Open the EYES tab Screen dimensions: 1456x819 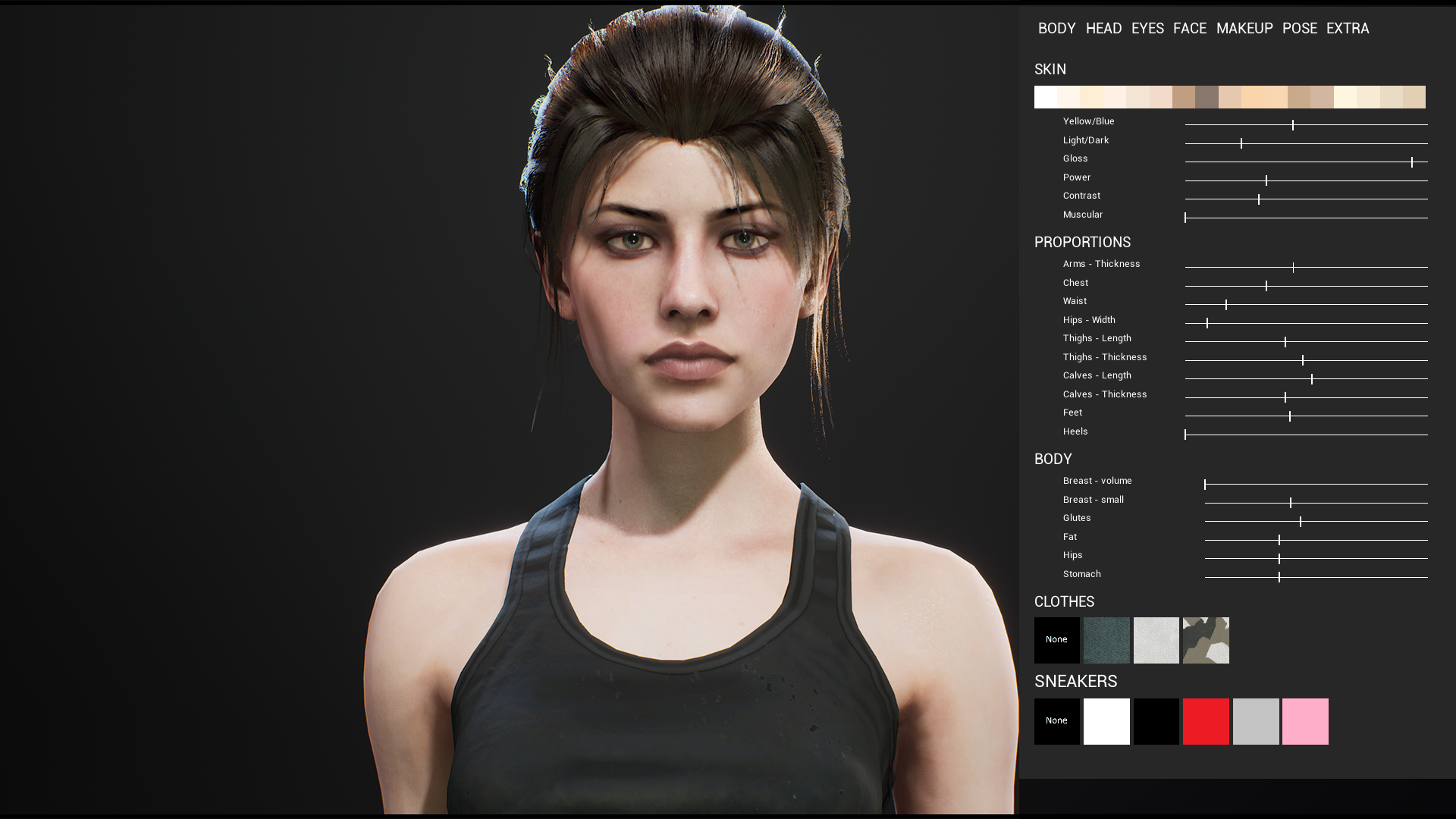point(1147,28)
